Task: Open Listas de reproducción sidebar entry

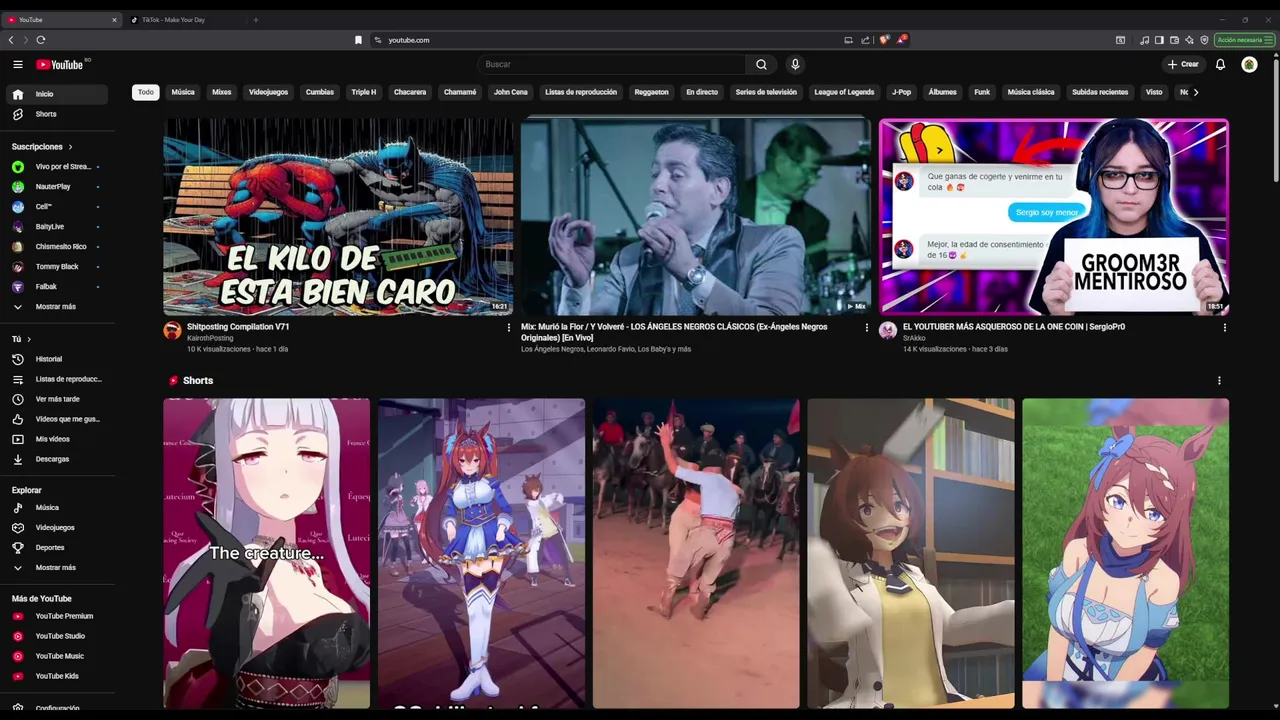Action: click(55, 379)
